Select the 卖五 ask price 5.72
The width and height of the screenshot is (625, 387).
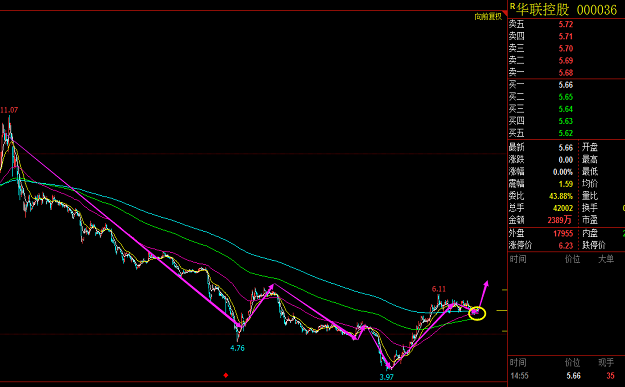click(566, 24)
